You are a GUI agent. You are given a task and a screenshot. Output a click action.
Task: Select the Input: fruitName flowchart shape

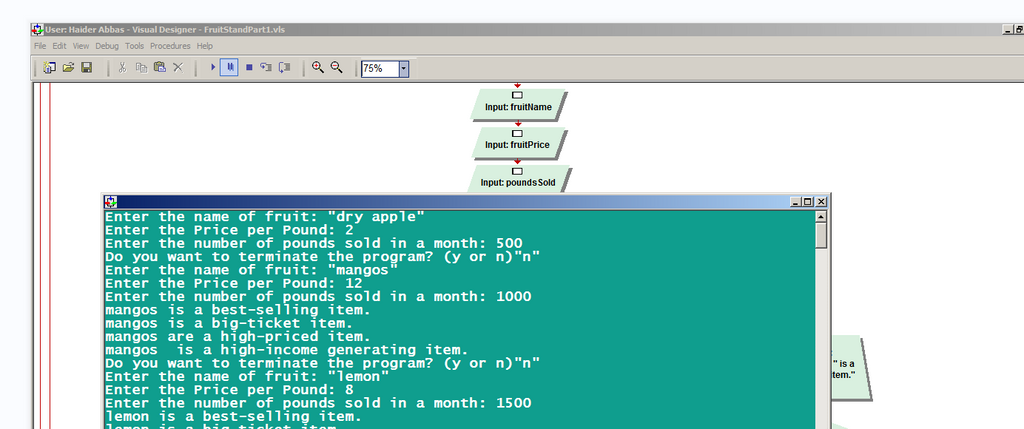tap(518, 106)
